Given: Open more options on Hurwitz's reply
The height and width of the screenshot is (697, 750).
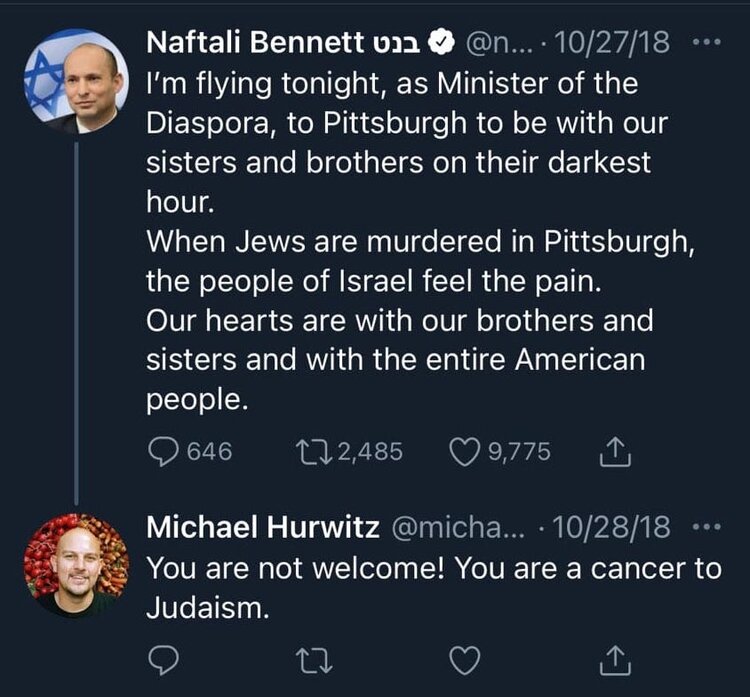Looking at the screenshot, I should (x=706, y=526).
